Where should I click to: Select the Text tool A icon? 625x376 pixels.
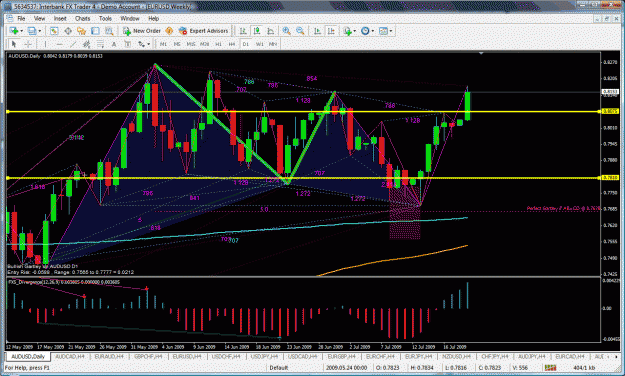[114, 44]
